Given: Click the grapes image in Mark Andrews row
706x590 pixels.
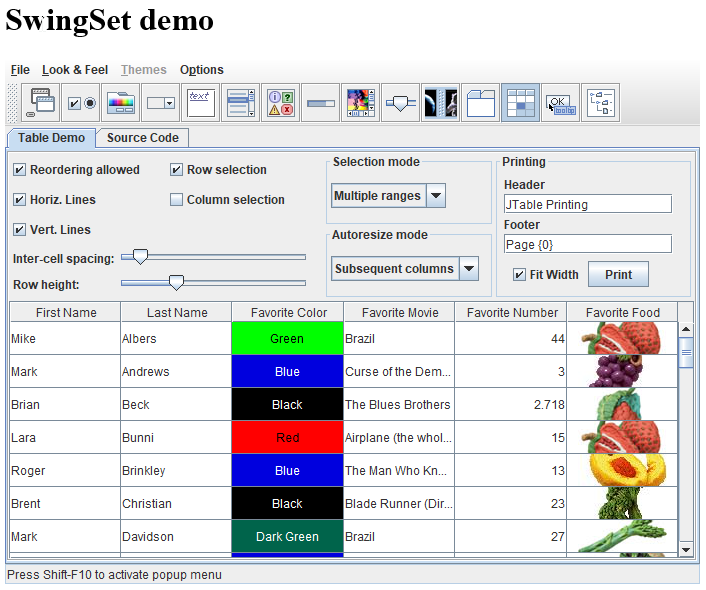Looking at the screenshot, I should coord(616,371).
